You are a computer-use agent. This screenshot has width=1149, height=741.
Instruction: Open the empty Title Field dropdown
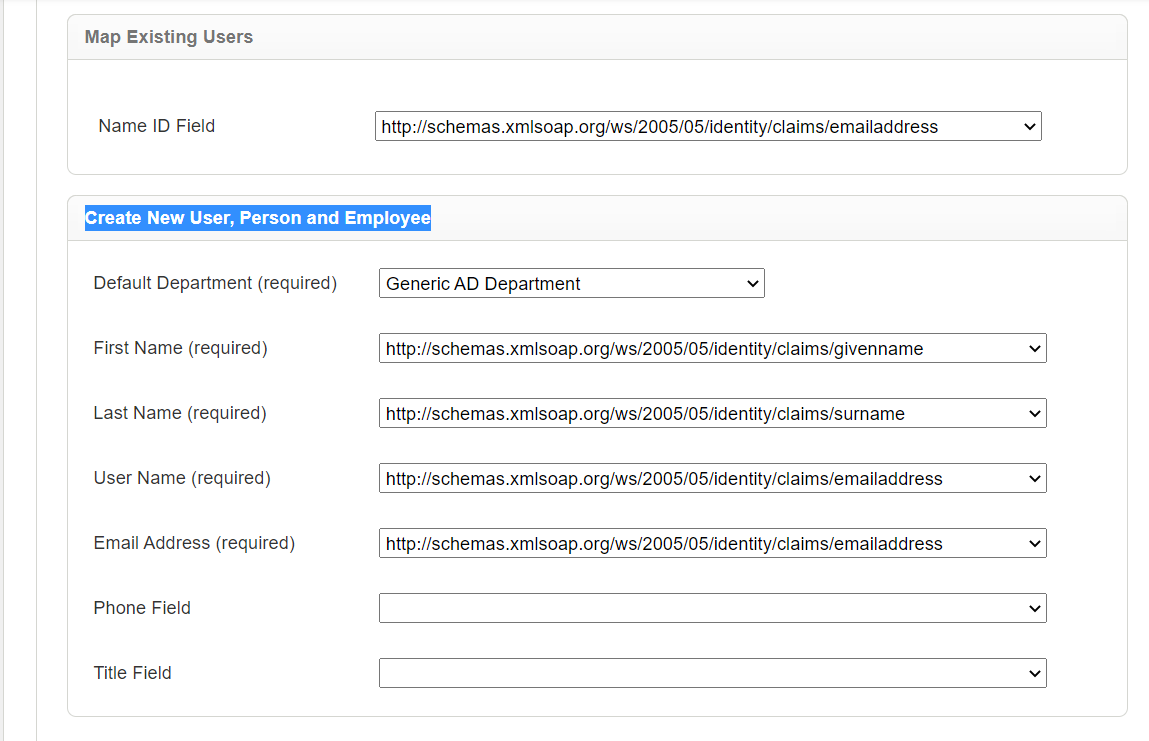point(712,673)
